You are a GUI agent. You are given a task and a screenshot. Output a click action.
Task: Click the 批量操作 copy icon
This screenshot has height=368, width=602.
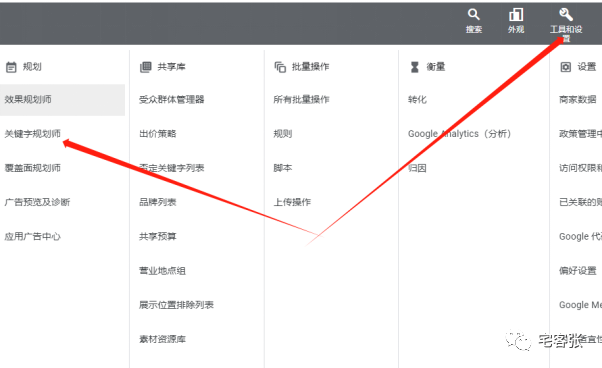point(280,67)
